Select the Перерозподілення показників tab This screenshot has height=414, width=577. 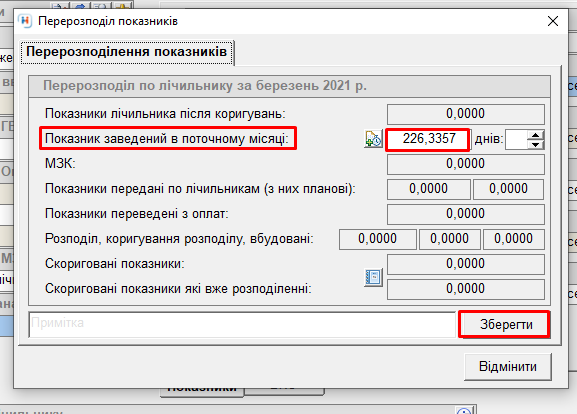tap(127, 52)
